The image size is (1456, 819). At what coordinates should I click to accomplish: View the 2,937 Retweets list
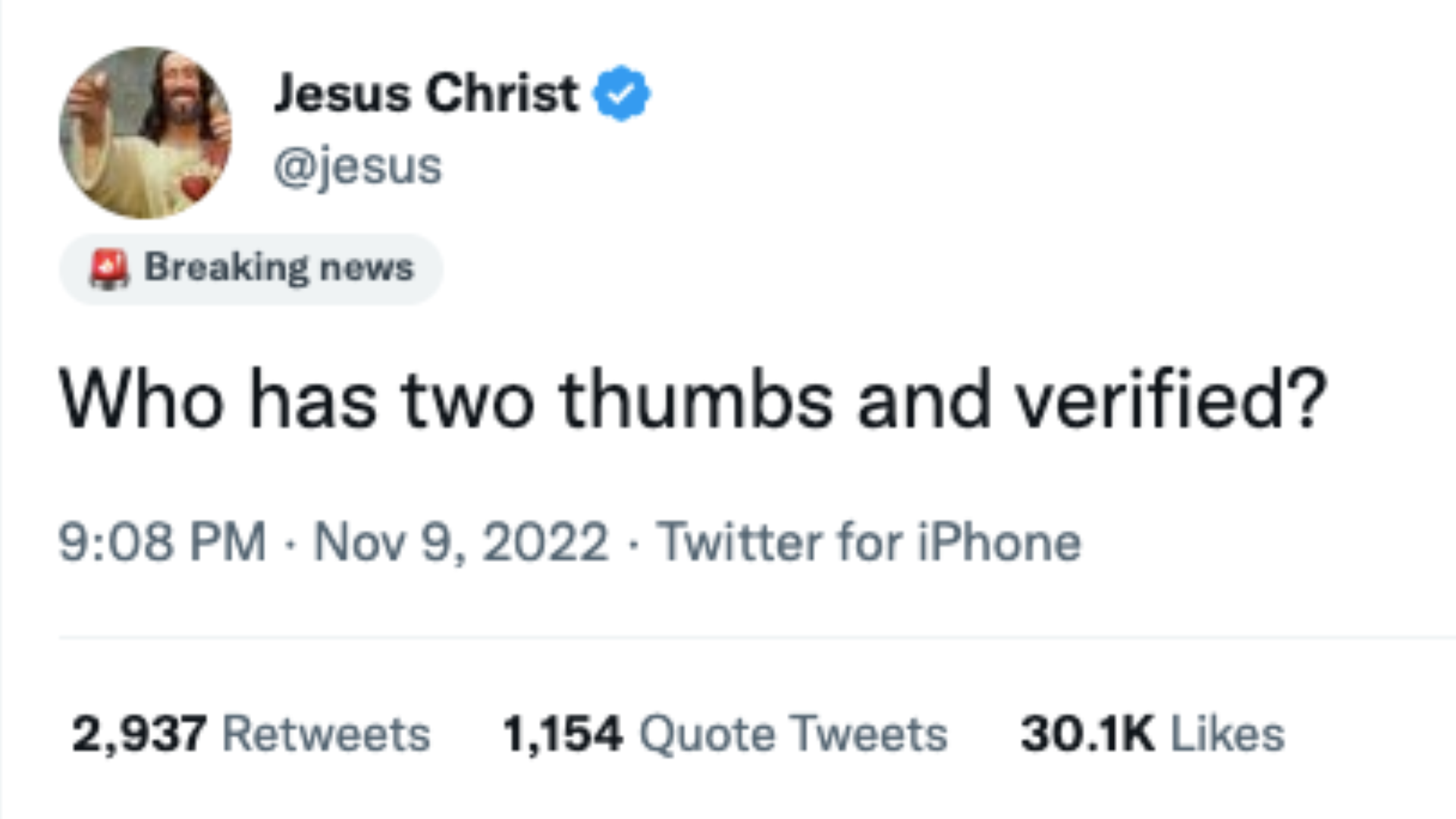[x=250, y=730]
